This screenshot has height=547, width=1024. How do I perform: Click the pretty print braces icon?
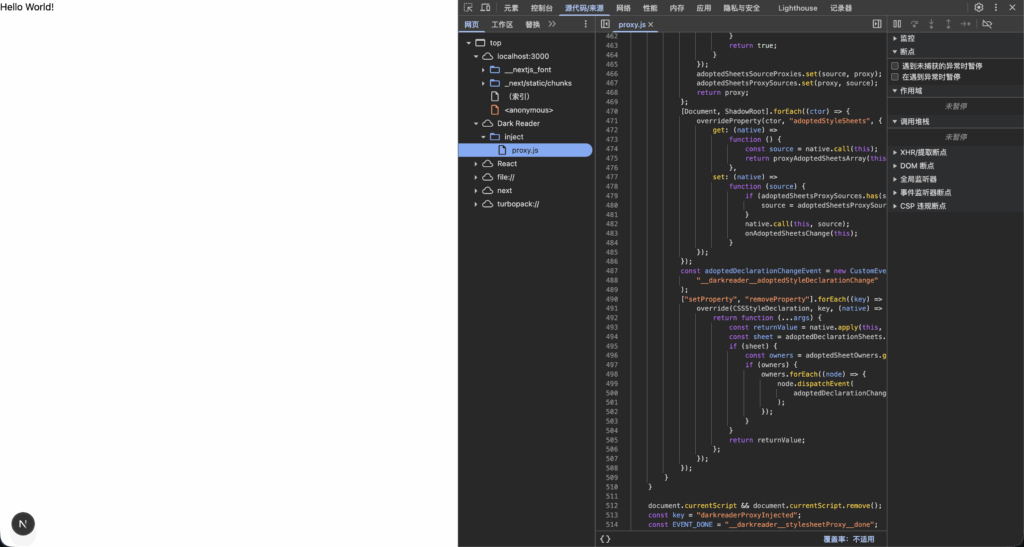coord(605,539)
